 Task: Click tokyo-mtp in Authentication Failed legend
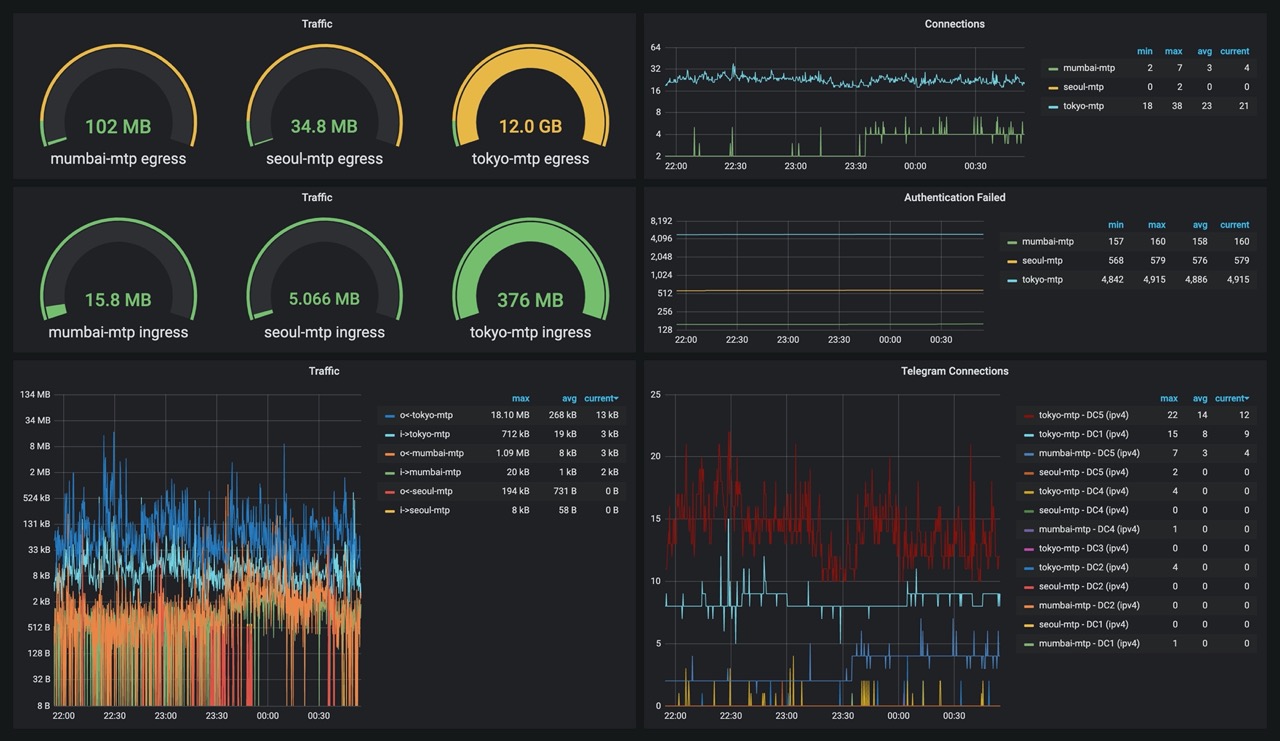(1042, 280)
